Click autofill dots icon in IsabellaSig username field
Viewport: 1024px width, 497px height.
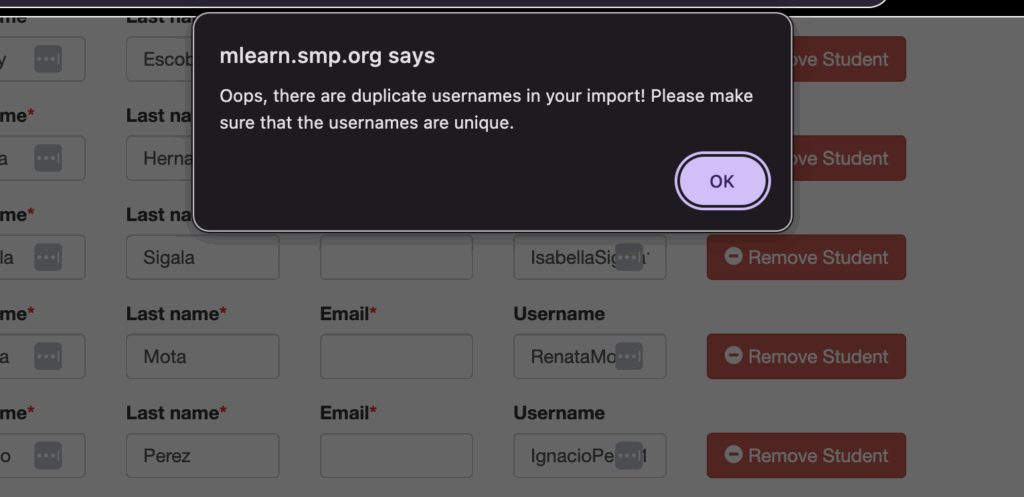pyautogui.click(x=628, y=257)
